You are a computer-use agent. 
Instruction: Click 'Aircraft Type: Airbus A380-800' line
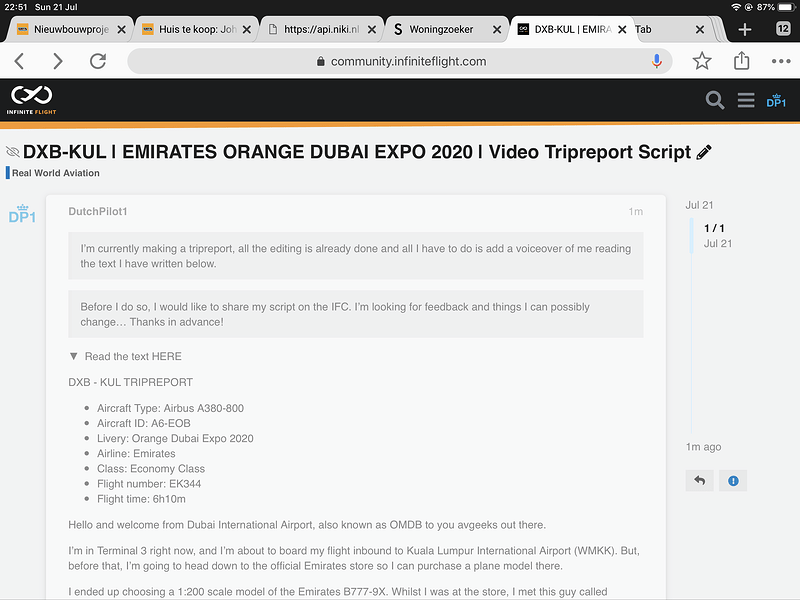pyautogui.click(x=170, y=408)
